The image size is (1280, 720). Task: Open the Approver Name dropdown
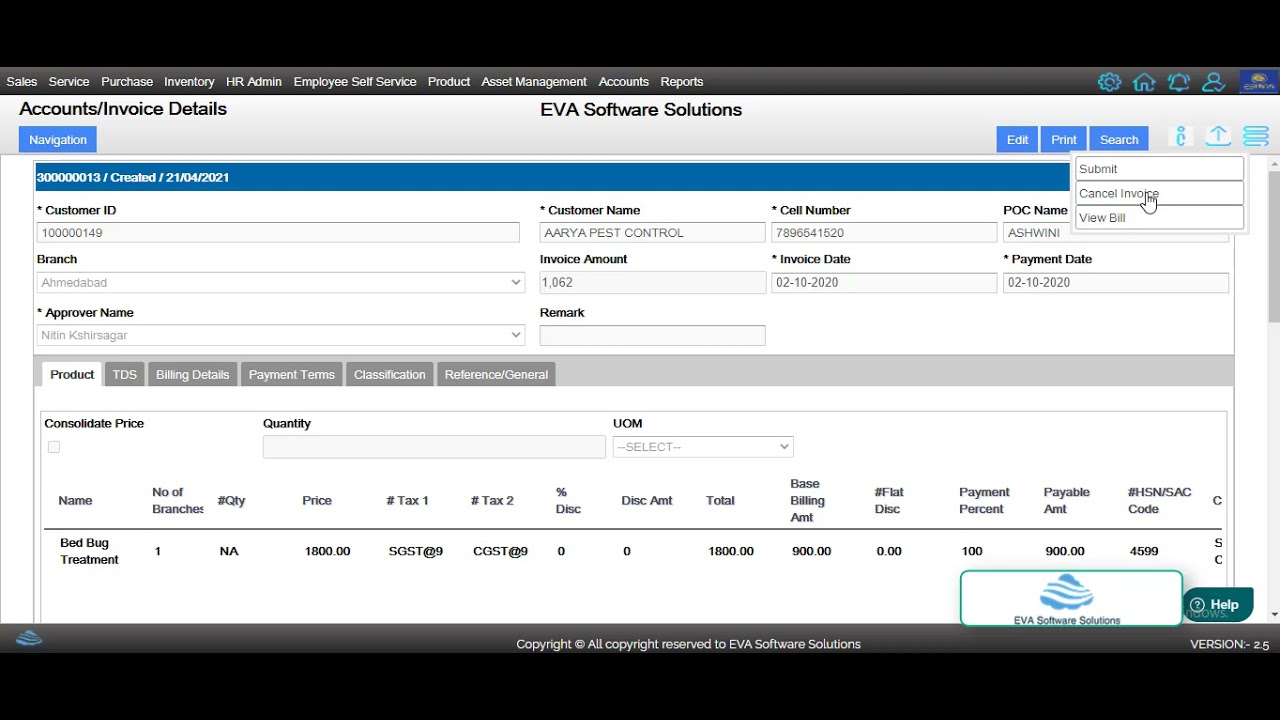point(280,335)
